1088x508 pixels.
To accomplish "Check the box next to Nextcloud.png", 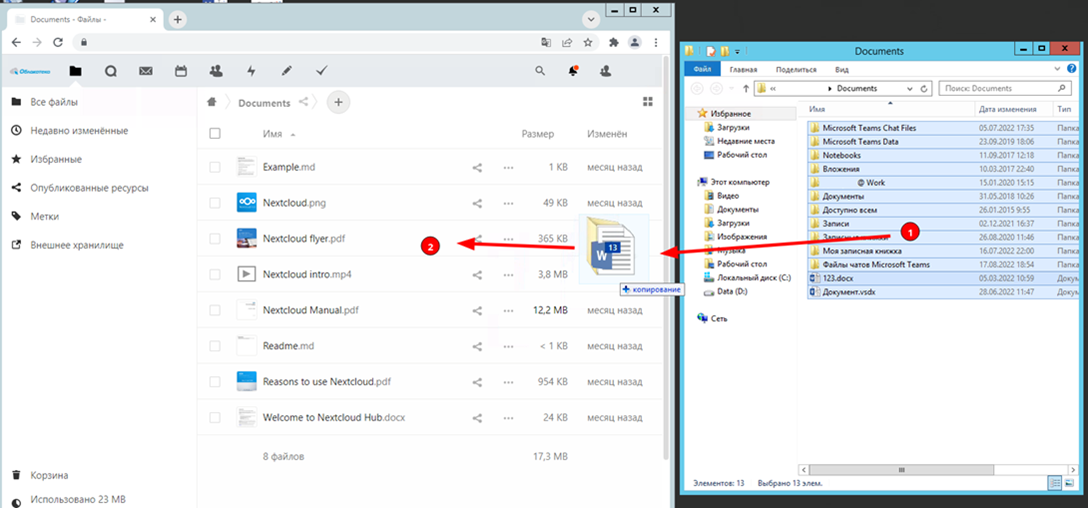I will click(x=215, y=203).
